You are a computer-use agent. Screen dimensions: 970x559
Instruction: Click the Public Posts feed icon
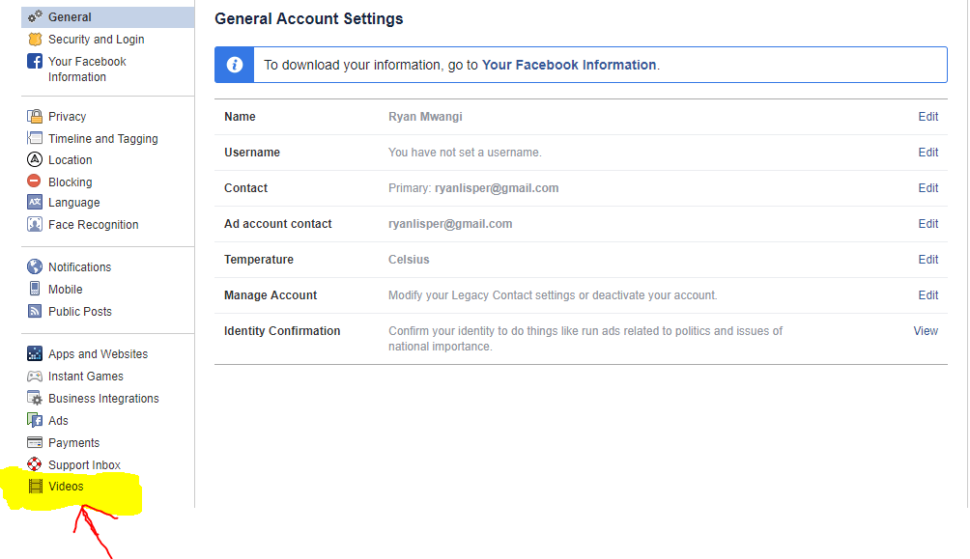[x=35, y=311]
